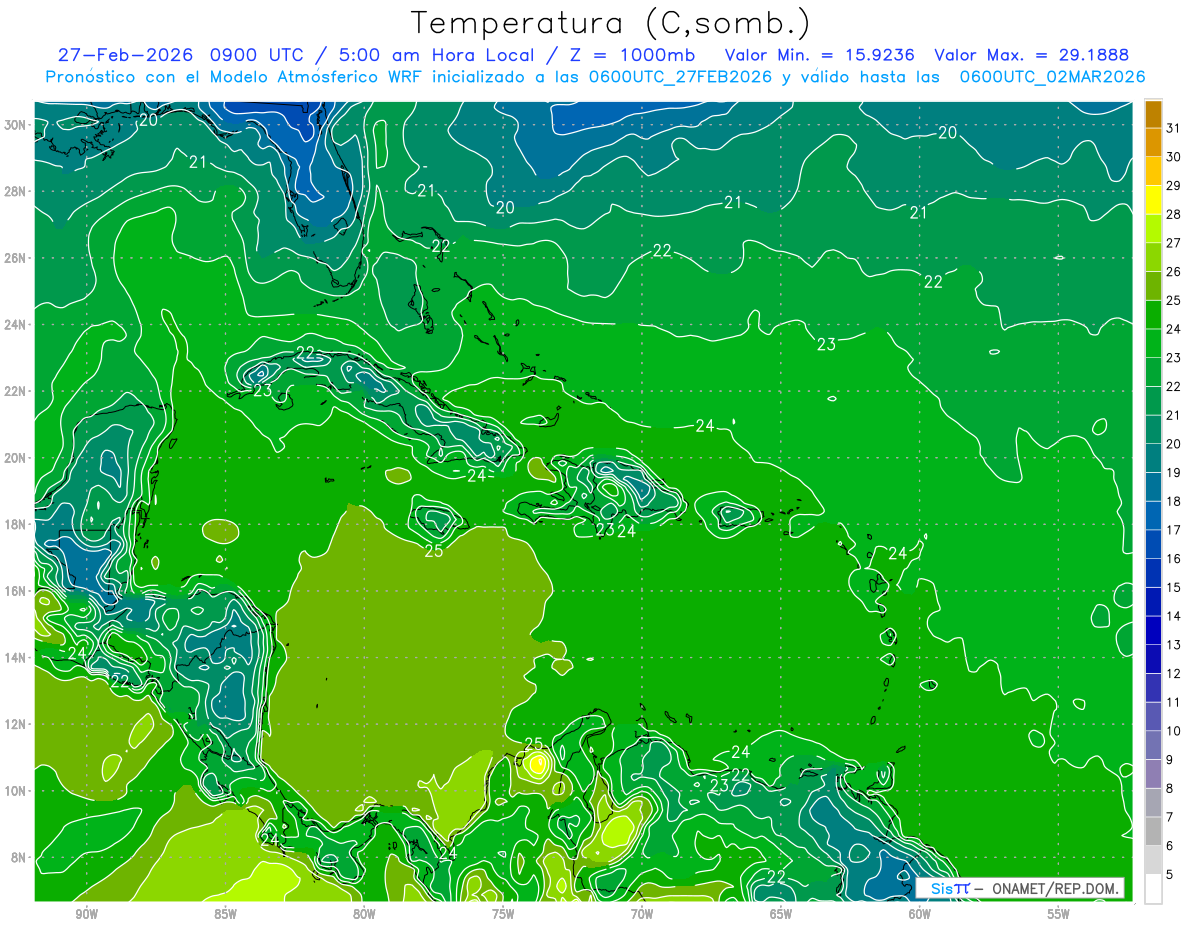Click the "12N" latitude axis label
The image size is (1200, 927).
16,724
